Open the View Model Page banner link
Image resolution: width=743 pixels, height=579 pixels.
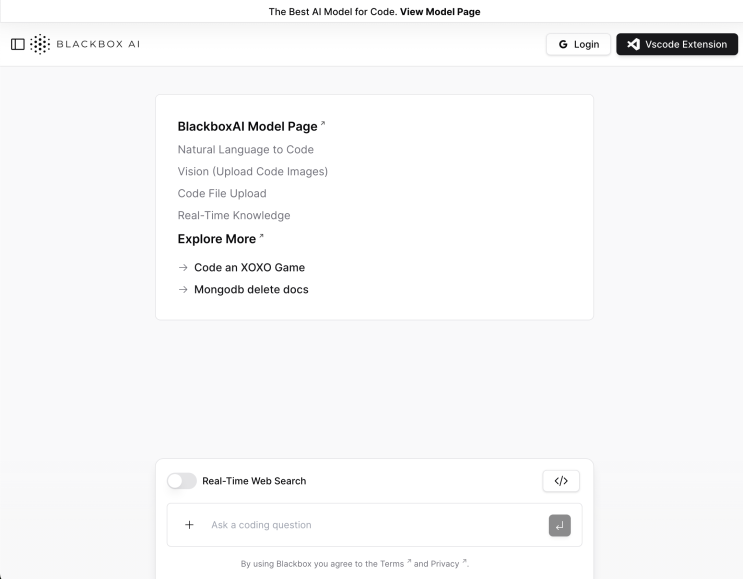(440, 11)
